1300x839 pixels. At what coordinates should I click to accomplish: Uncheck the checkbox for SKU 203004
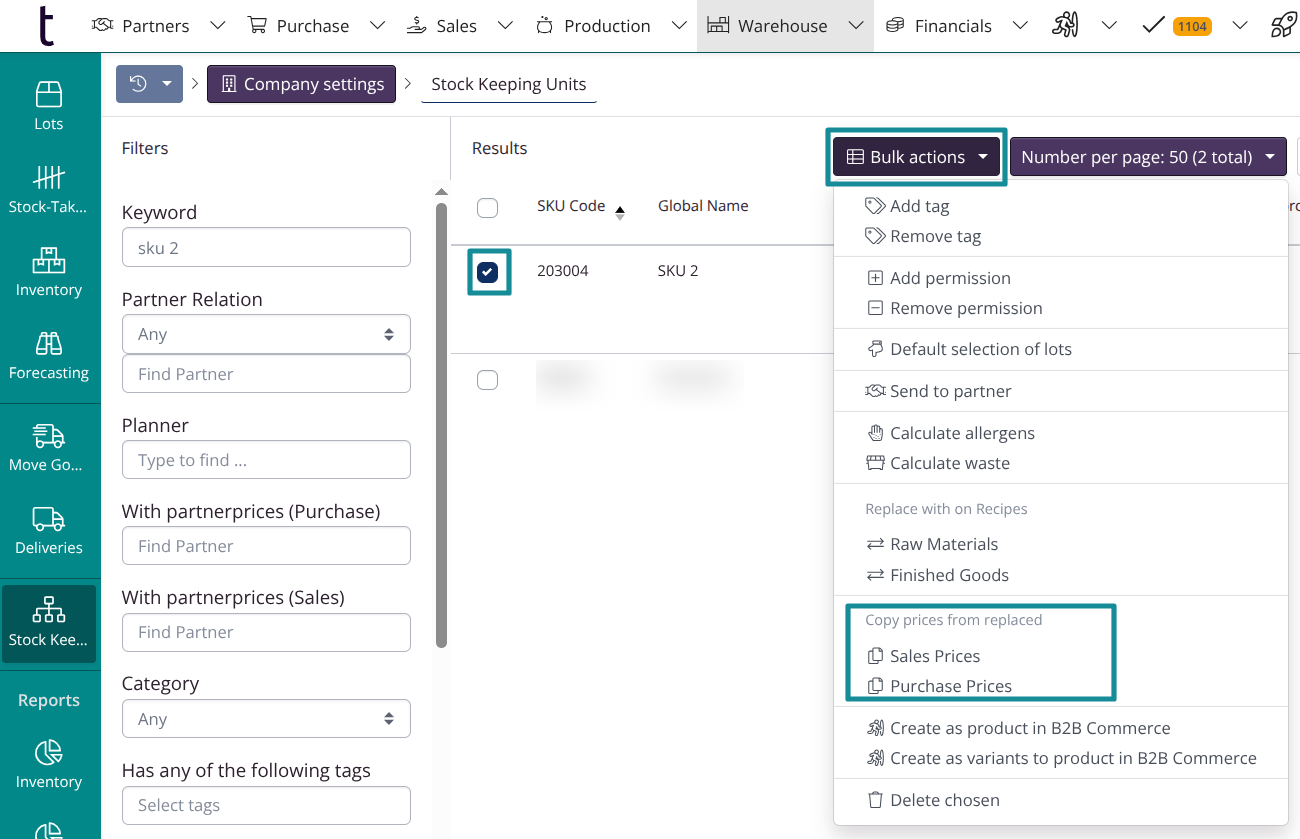tap(487, 272)
